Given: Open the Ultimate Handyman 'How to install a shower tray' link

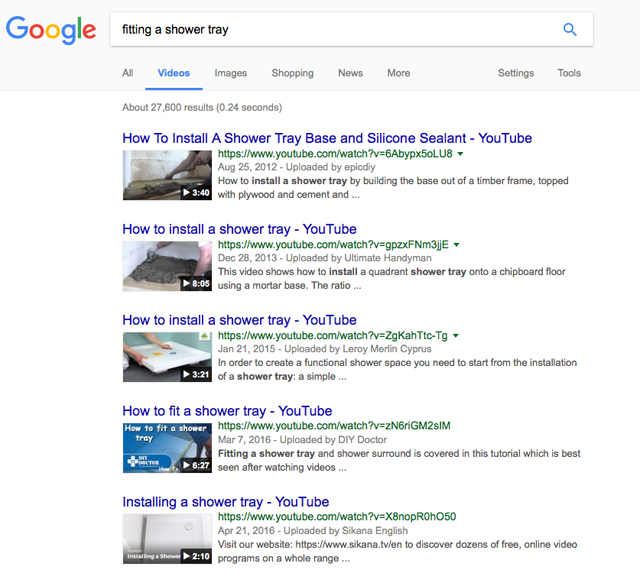Looking at the screenshot, I should pos(240,229).
